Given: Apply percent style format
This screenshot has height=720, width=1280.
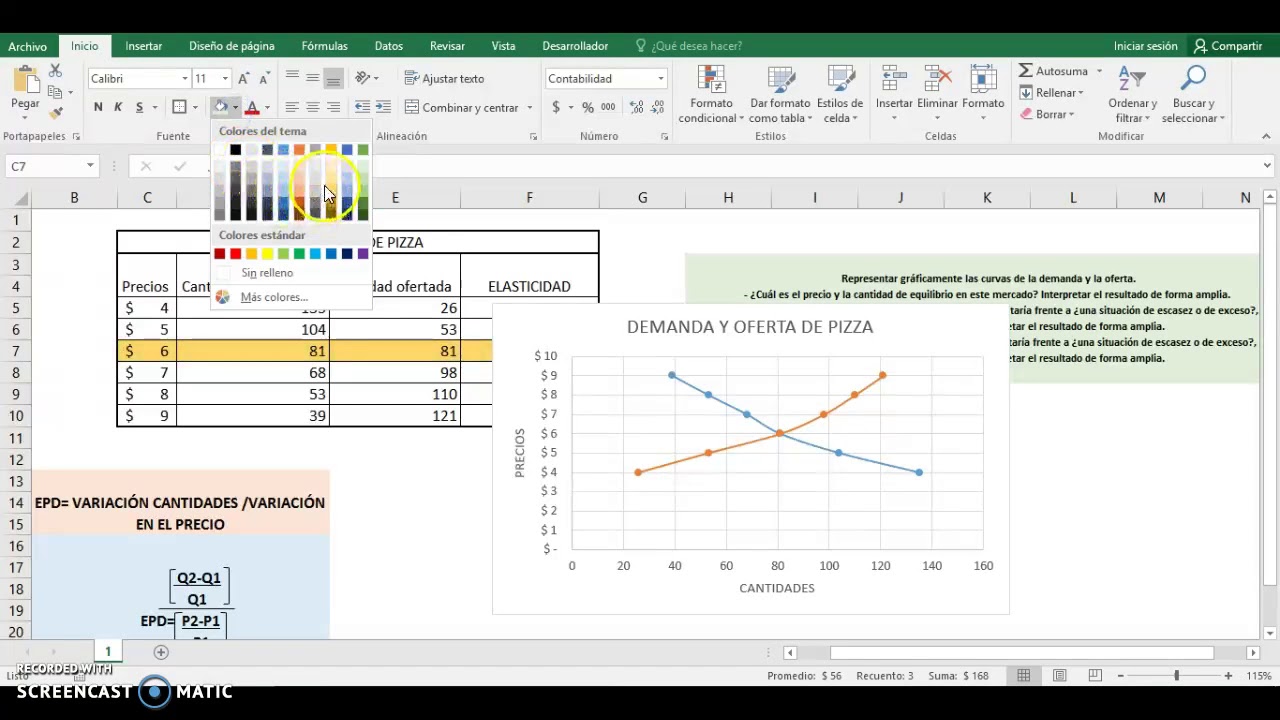Looking at the screenshot, I should pyautogui.click(x=588, y=107).
